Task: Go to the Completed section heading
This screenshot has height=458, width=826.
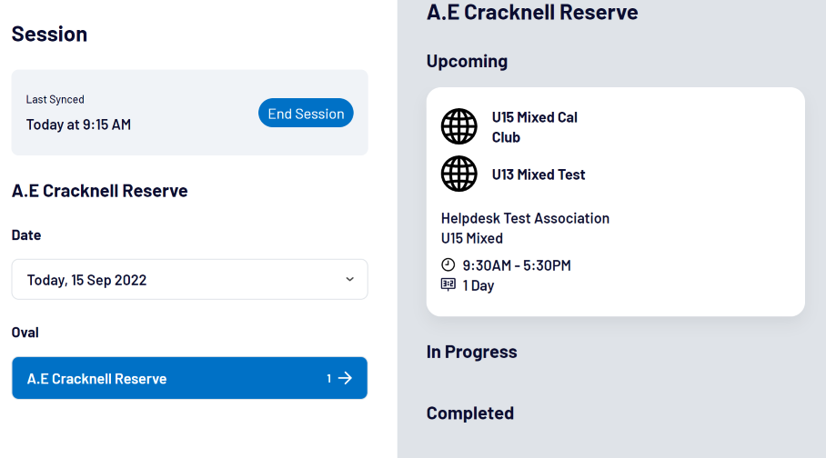Action: click(x=470, y=413)
